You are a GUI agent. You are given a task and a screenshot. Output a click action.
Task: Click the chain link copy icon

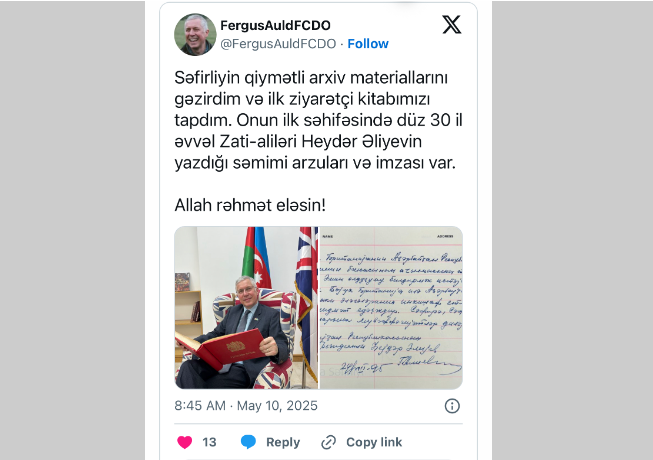tap(329, 442)
